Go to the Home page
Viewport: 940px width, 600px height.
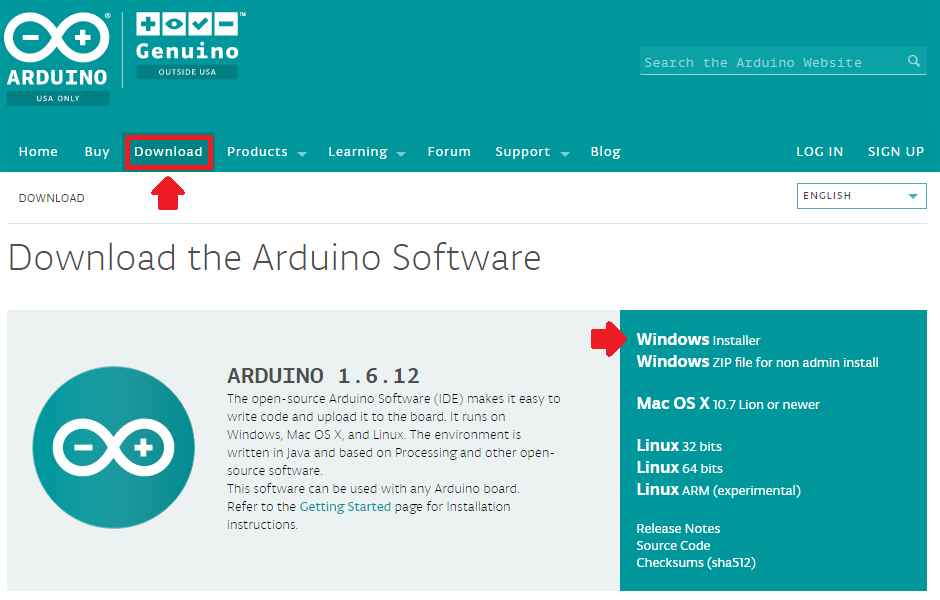pos(38,152)
